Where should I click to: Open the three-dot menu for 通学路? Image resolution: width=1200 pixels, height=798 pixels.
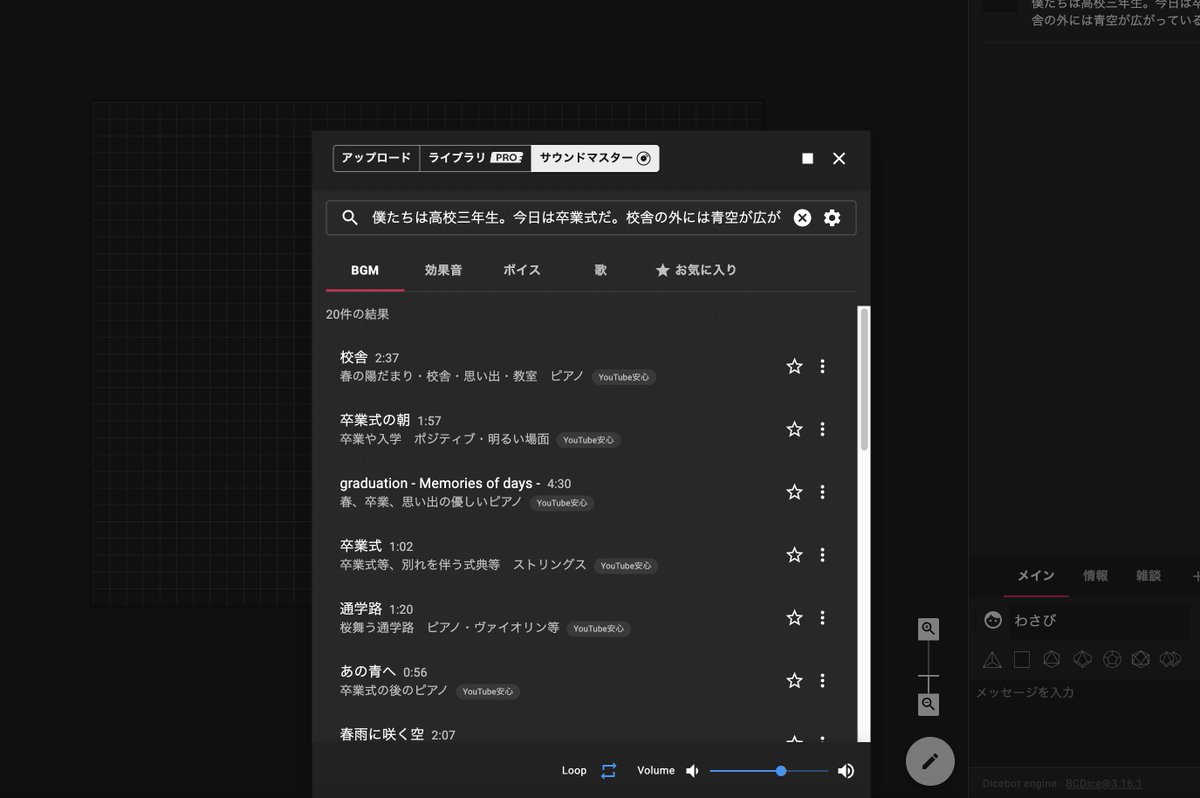(822, 617)
